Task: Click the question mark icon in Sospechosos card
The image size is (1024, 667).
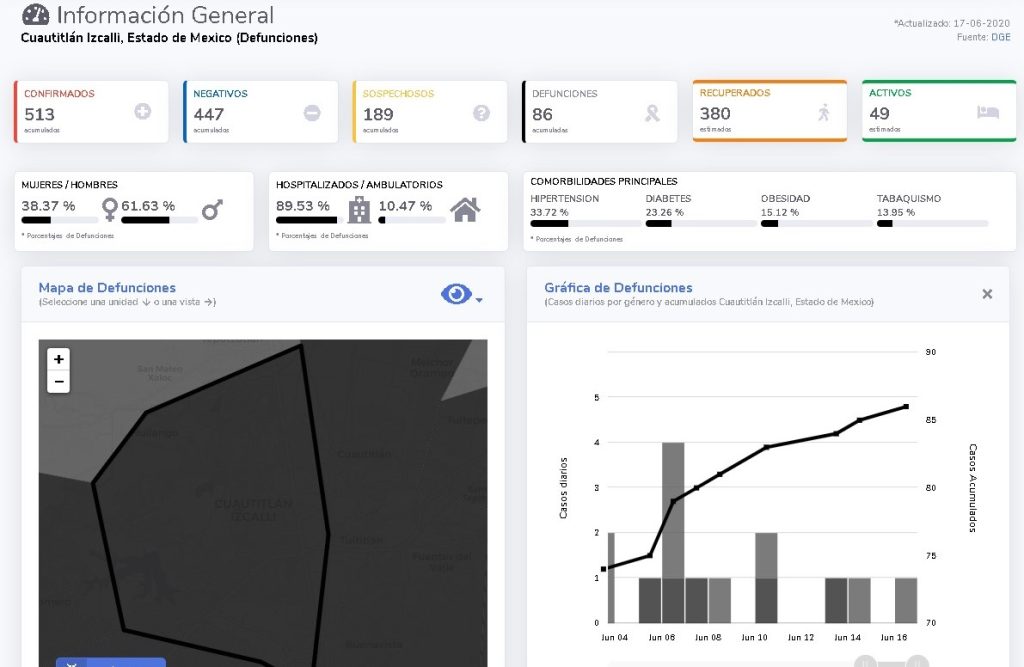Action: point(481,113)
